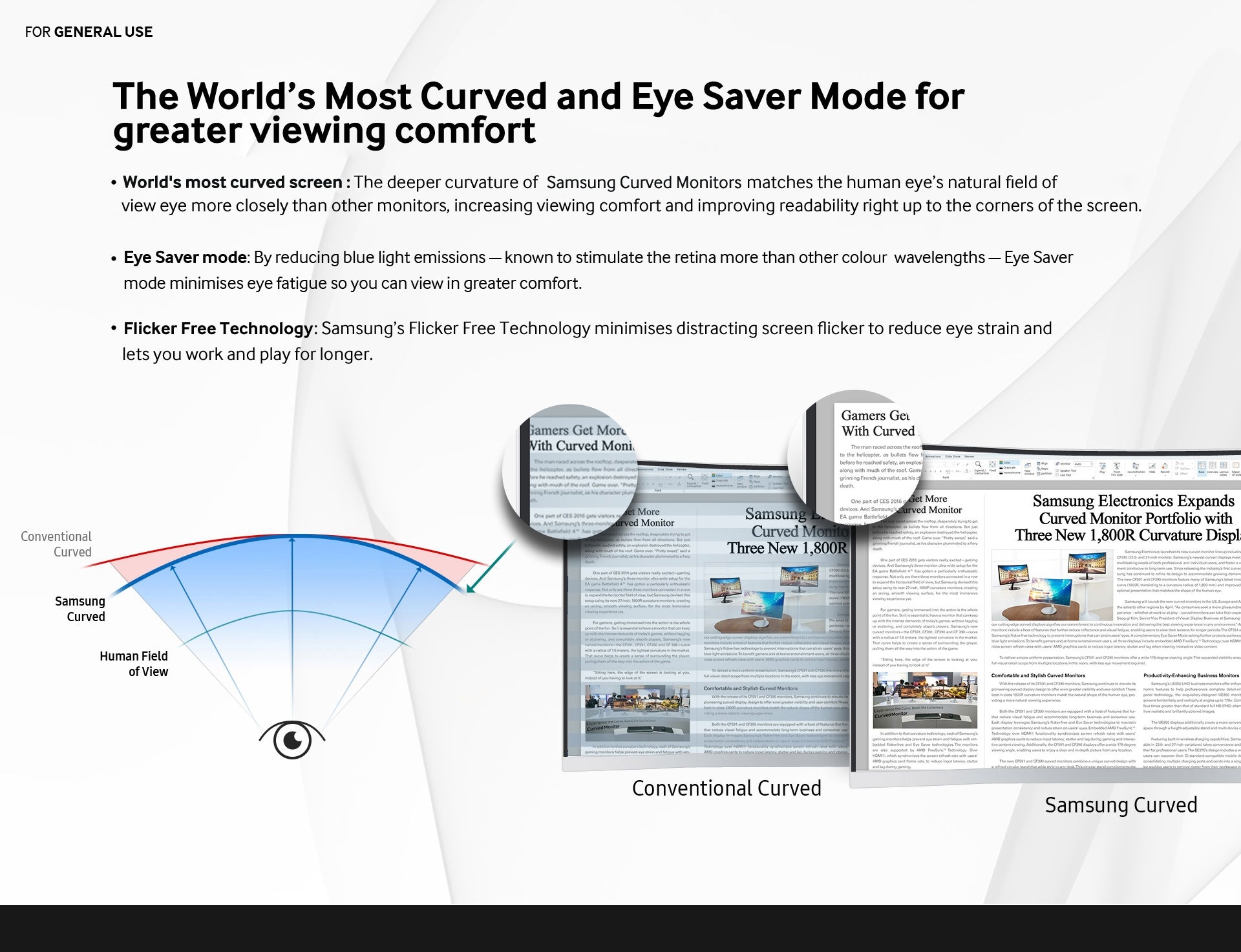Click 'Productivity-Enhancing Business Monitors' subheading
Viewport: 1241px width, 952px height.
pyautogui.click(x=1191, y=675)
